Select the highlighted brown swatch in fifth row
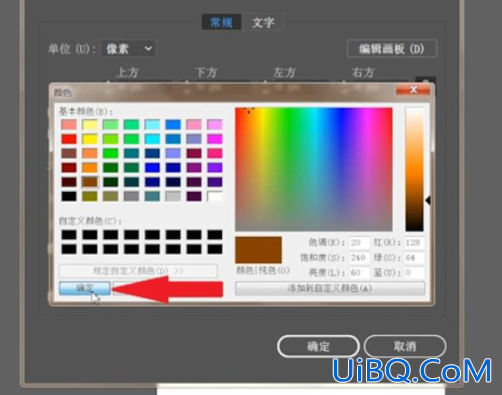Image resolution: width=502 pixels, height=395 pixels. click(x=90, y=182)
